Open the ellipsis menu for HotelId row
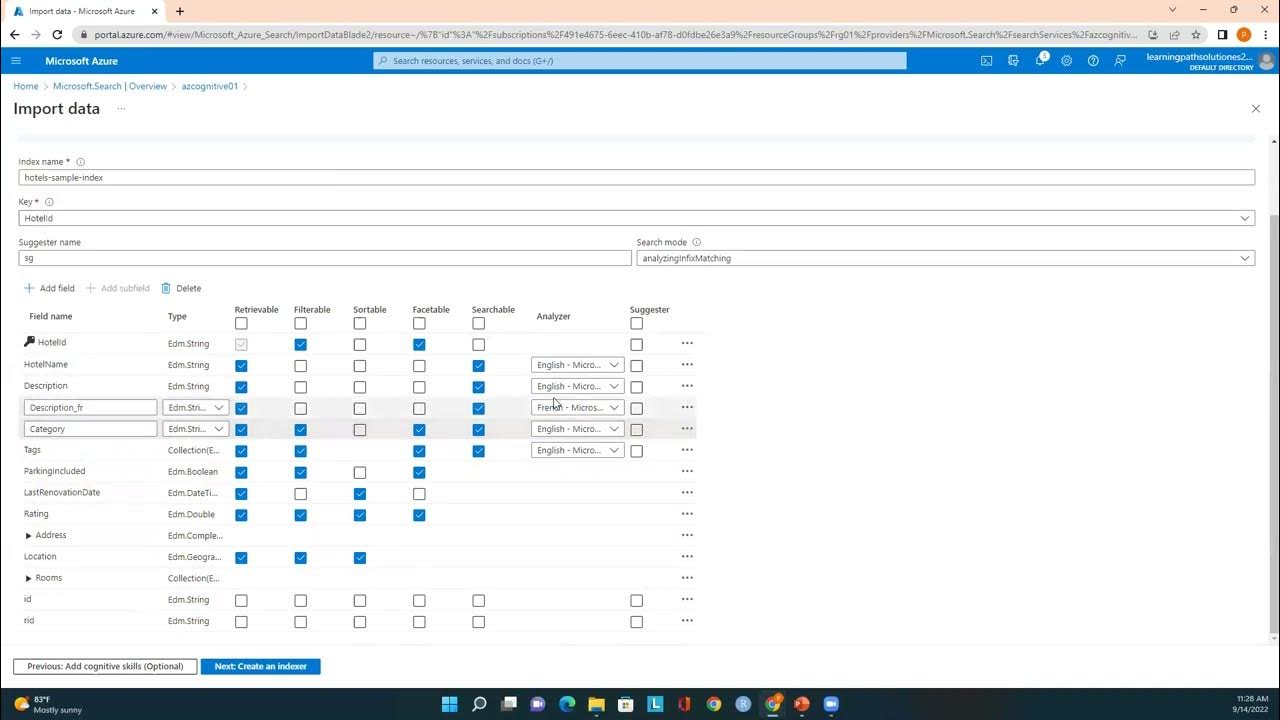This screenshot has height=720, width=1280. pyautogui.click(x=687, y=343)
